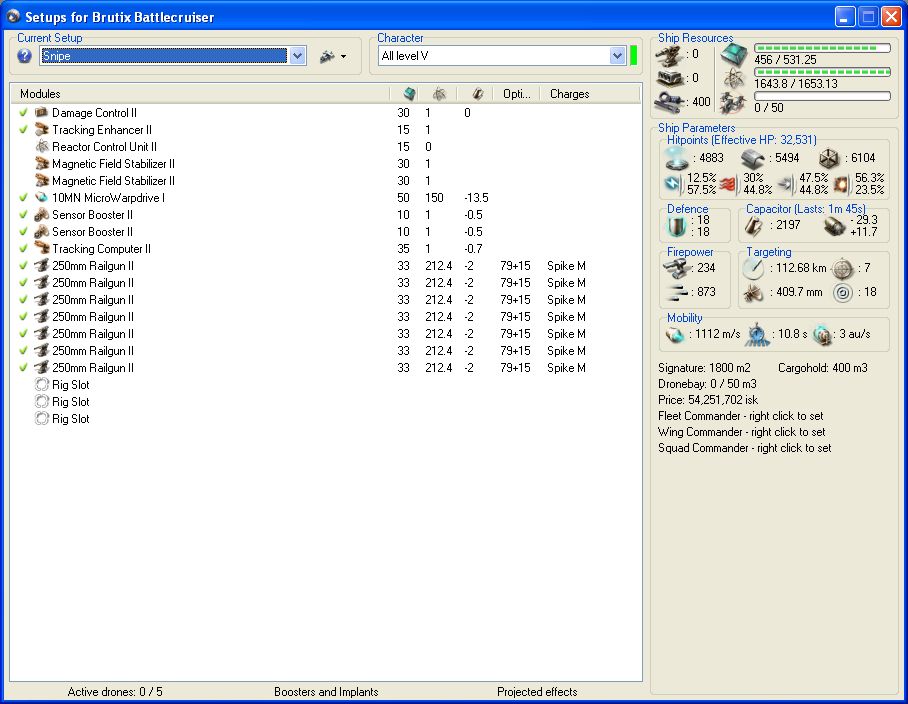Click the kinetic resistance icon beside 47.5%
Screen dimensions: 908x704
click(786, 184)
